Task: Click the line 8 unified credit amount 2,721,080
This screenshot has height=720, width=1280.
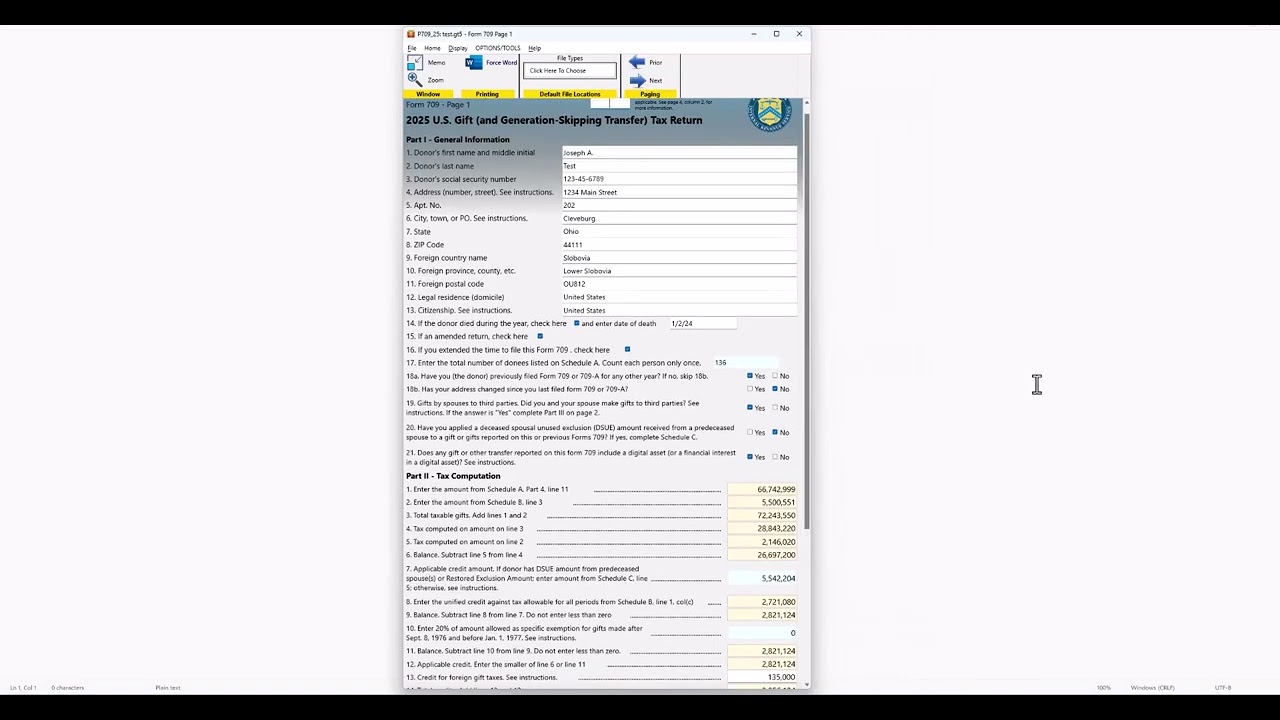Action: [x=762, y=602]
